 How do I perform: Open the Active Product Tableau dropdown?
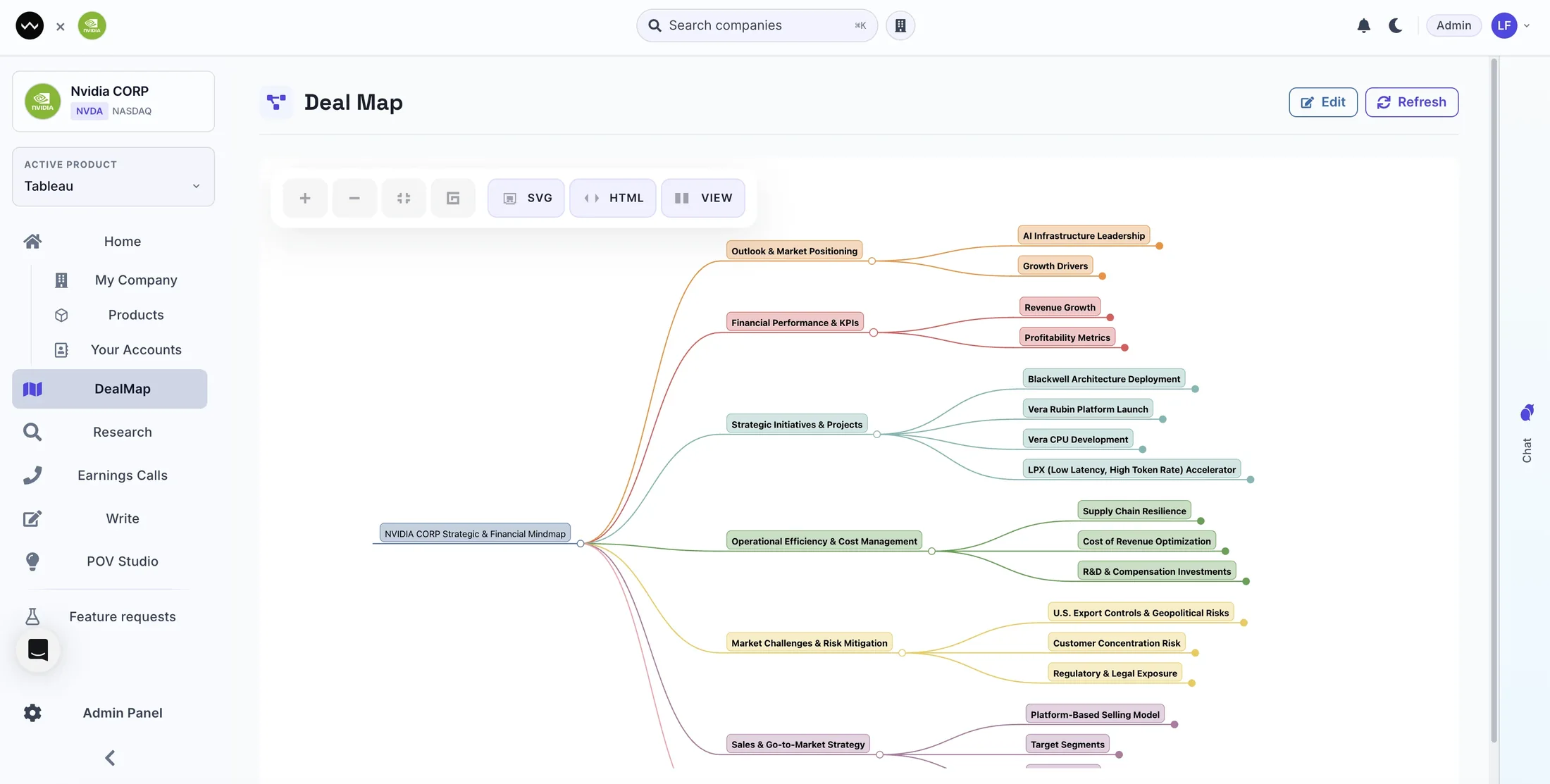click(x=113, y=177)
